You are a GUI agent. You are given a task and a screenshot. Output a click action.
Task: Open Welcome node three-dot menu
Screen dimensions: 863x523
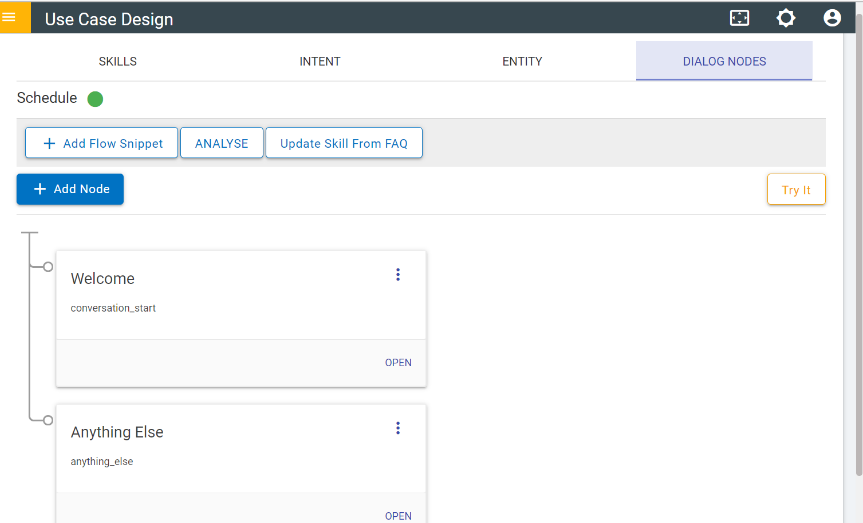[x=398, y=275]
